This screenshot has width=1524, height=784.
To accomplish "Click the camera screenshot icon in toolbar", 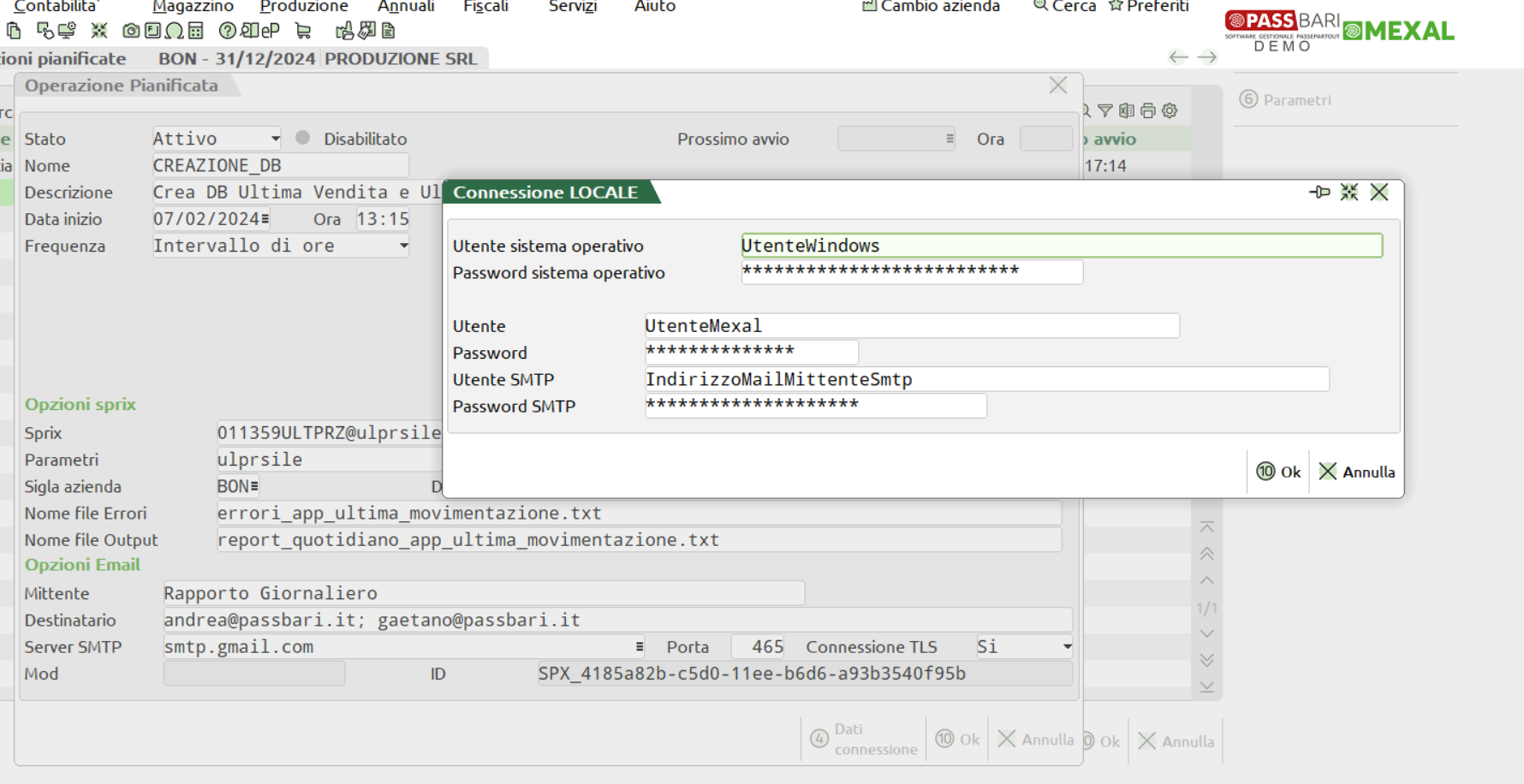I will [131, 31].
